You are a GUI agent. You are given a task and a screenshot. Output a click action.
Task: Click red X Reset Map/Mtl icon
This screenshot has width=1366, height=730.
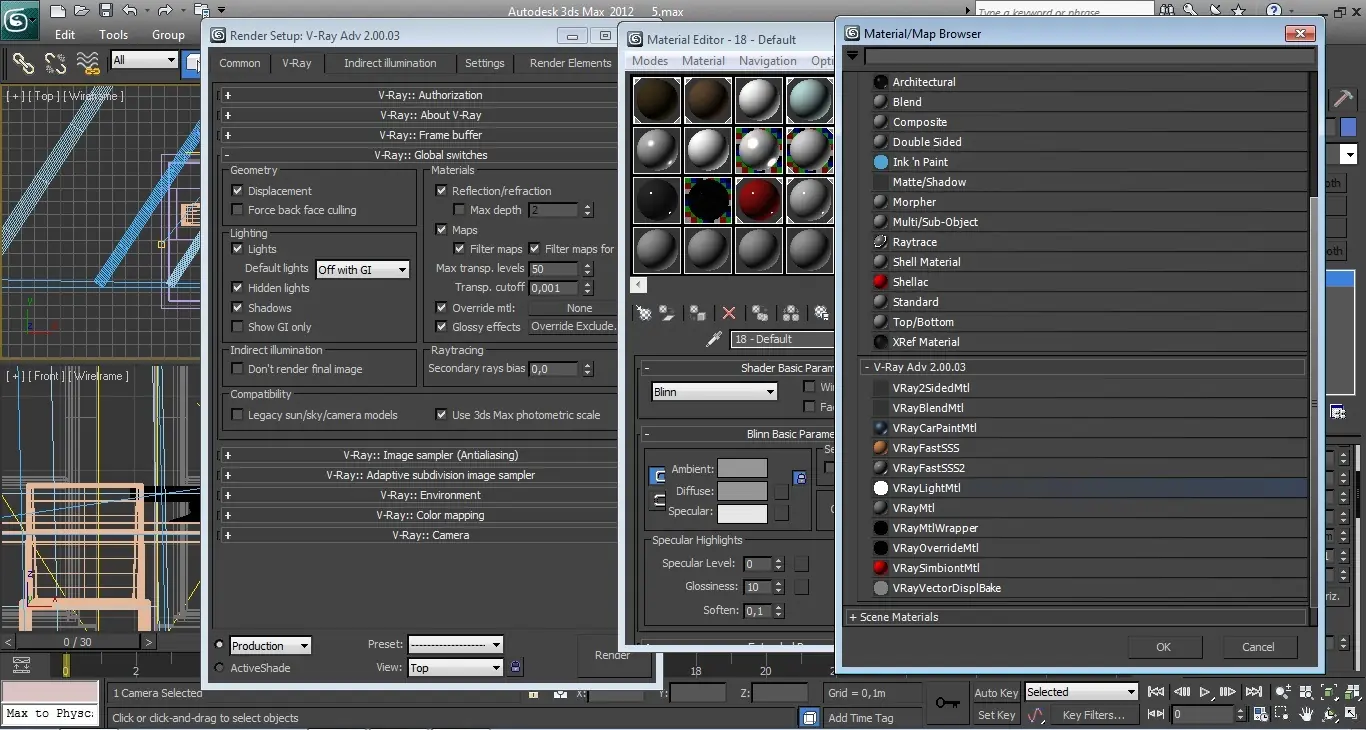729,313
